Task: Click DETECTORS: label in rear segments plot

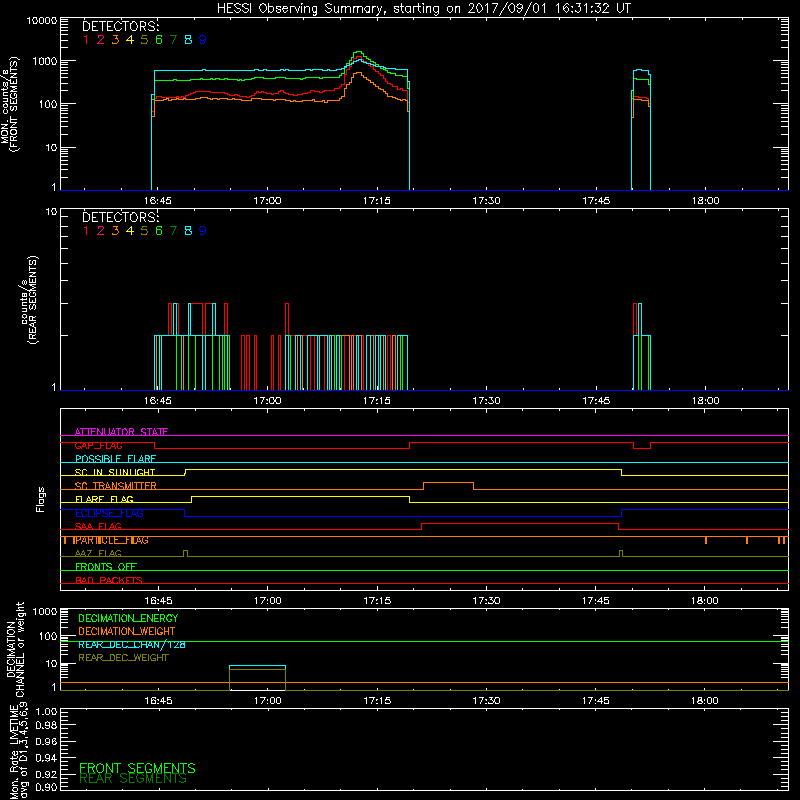Action: point(120,218)
